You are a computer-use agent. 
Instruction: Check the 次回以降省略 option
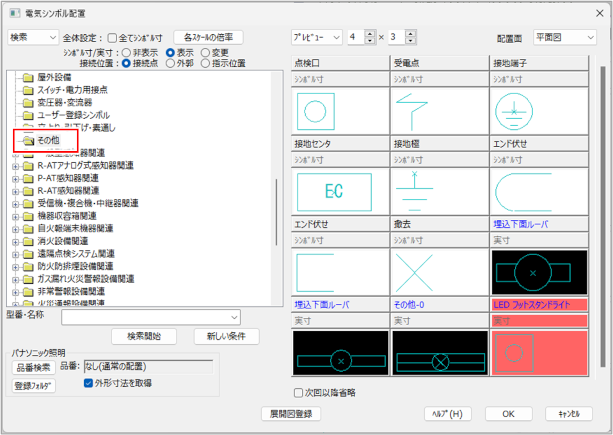click(298, 392)
